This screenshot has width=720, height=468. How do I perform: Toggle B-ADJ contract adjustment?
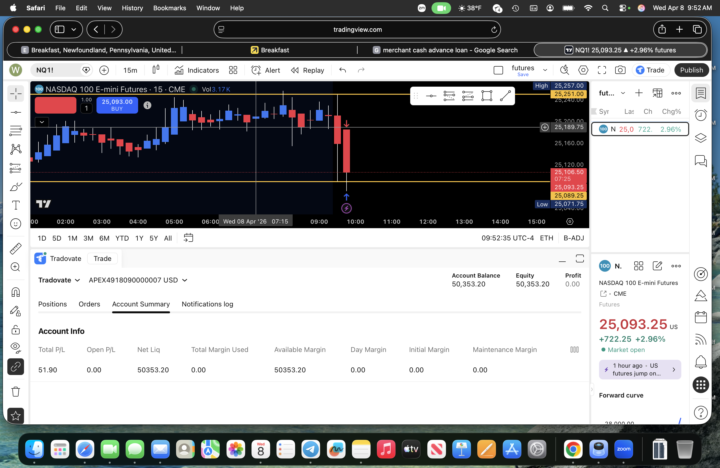coord(574,238)
